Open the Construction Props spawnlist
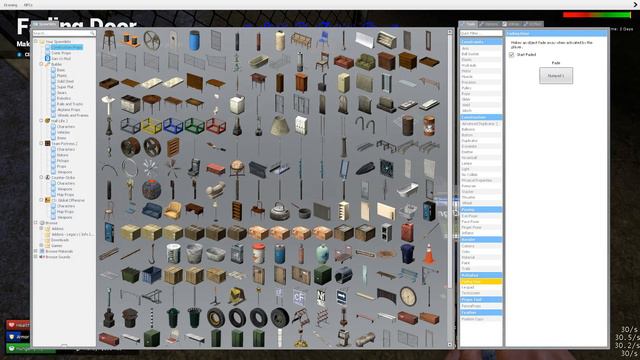The height and width of the screenshot is (360, 640). pos(67,47)
